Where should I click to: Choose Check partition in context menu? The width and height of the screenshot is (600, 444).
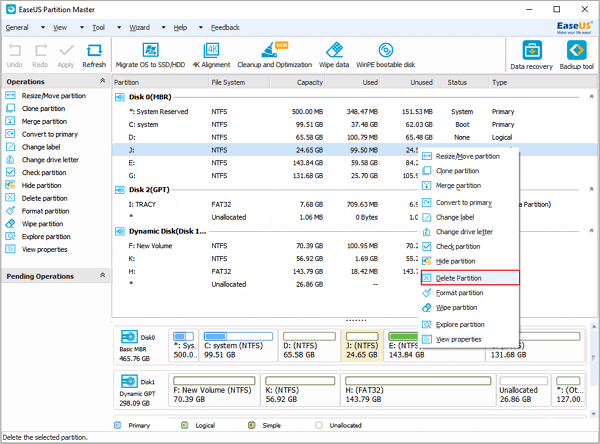tap(470, 246)
